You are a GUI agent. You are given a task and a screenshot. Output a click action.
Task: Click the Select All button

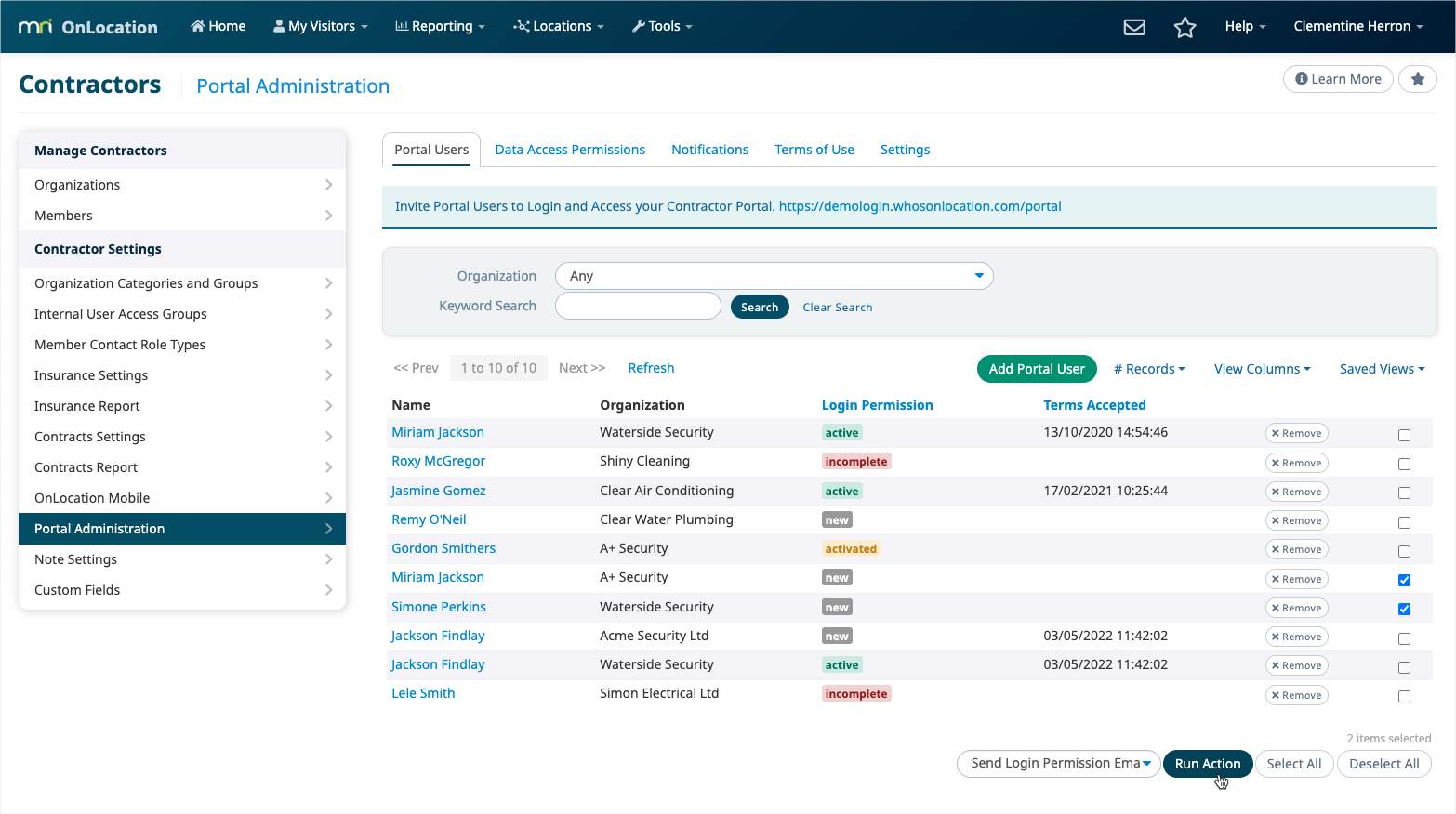(1293, 764)
